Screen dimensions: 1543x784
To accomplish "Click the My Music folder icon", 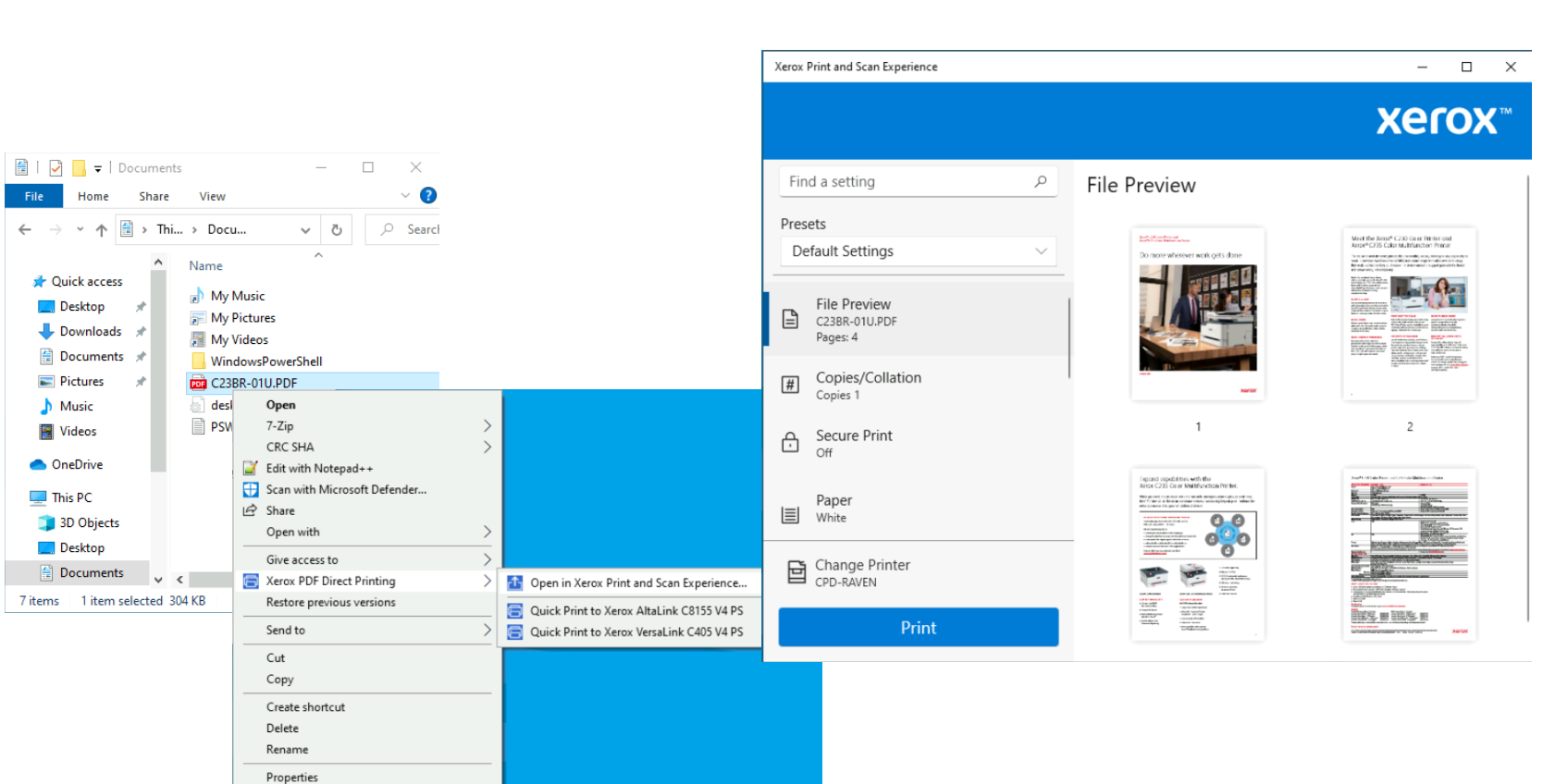I will point(197,296).
